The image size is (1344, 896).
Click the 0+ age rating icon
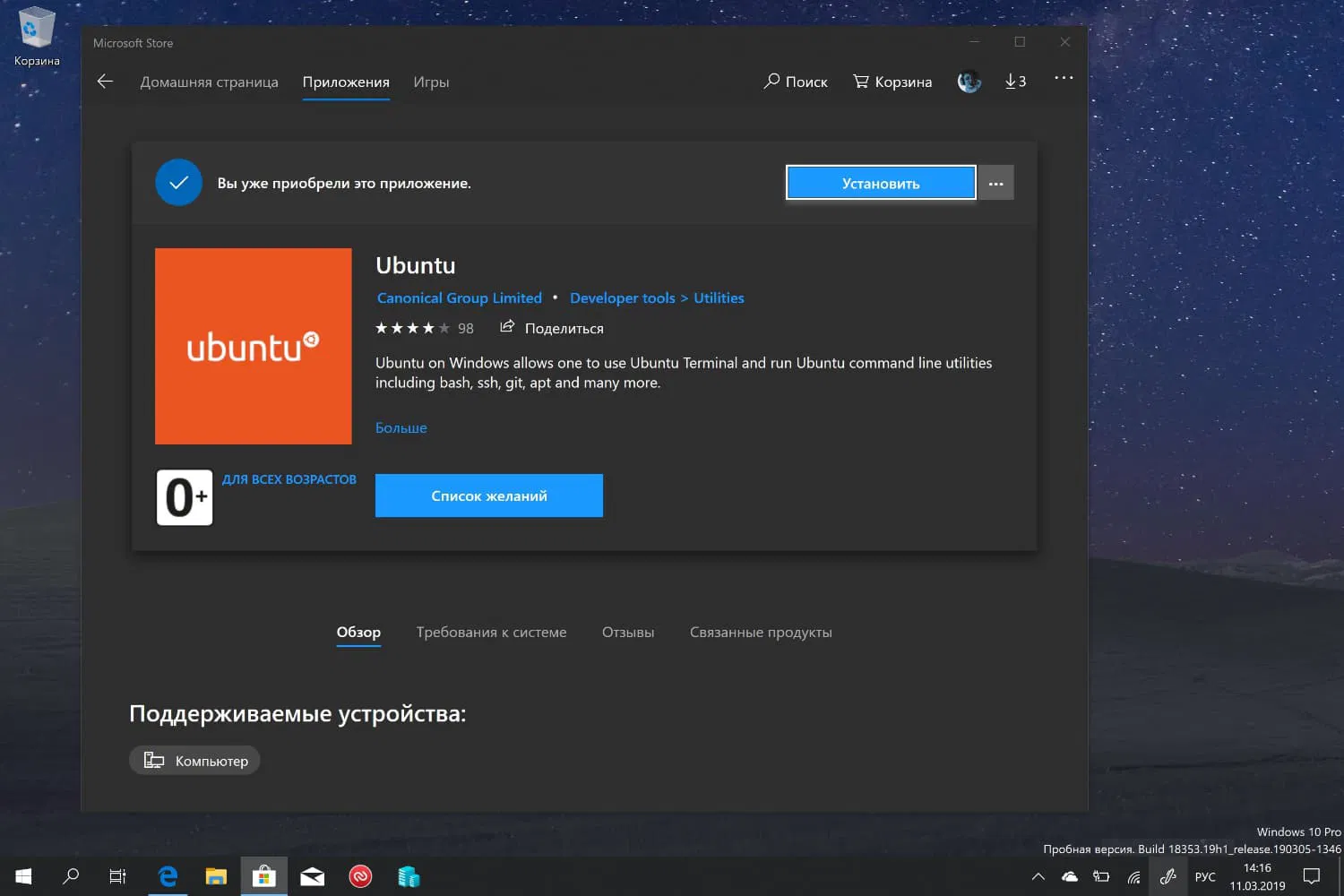(185, 495)
